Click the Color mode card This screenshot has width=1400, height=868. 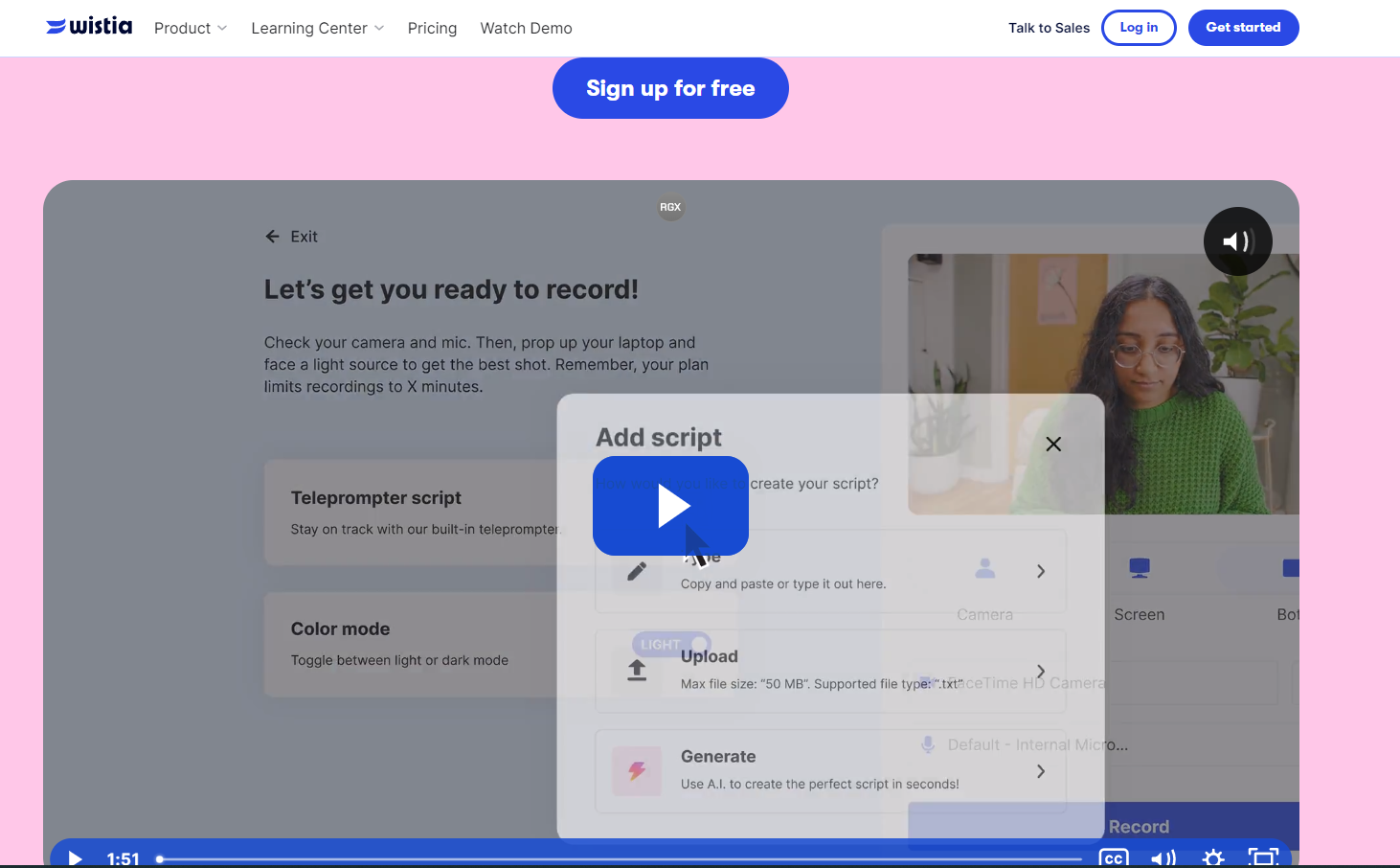coord(412,644)
